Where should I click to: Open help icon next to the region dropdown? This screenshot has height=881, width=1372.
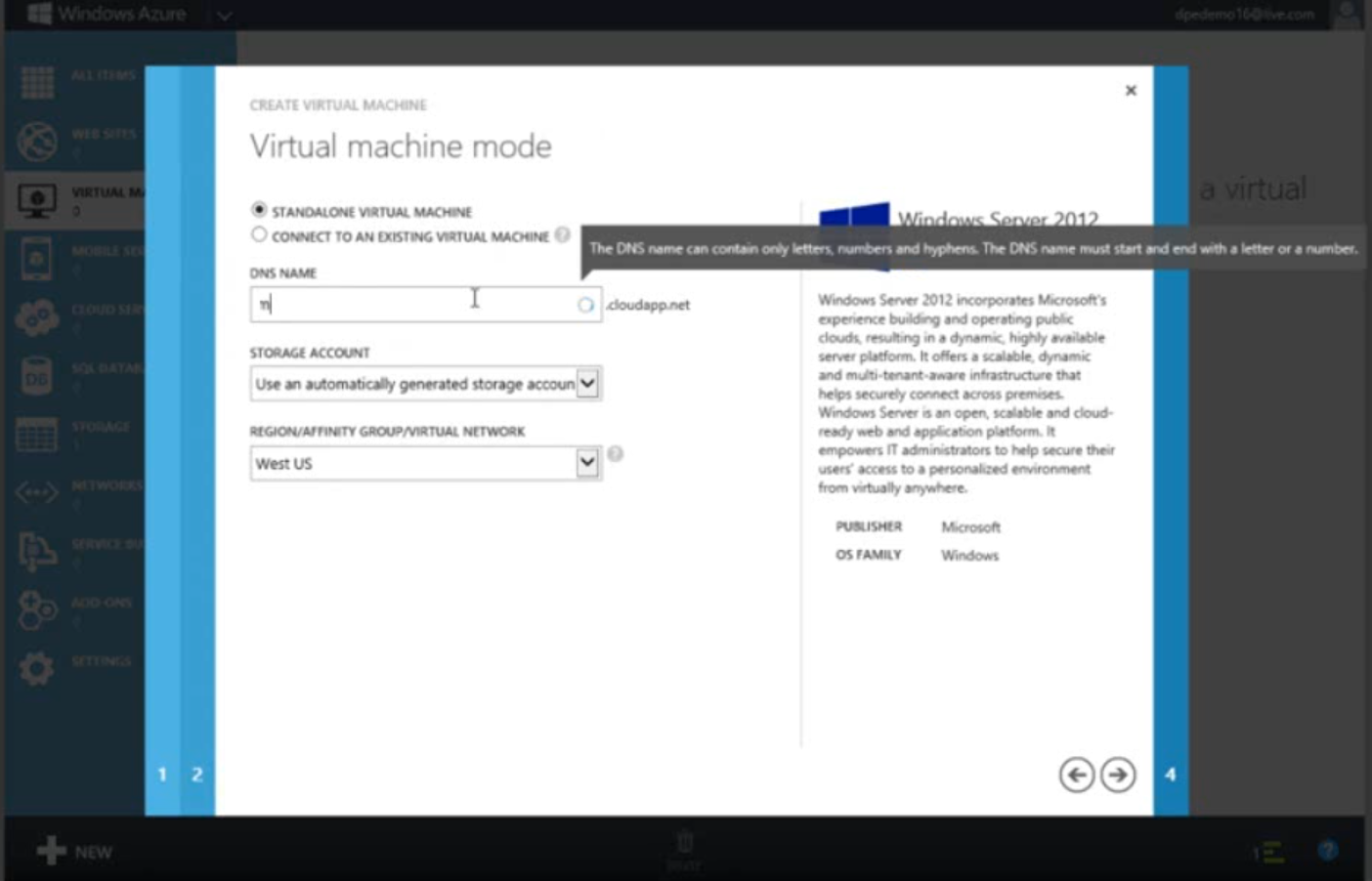point(615,453)
